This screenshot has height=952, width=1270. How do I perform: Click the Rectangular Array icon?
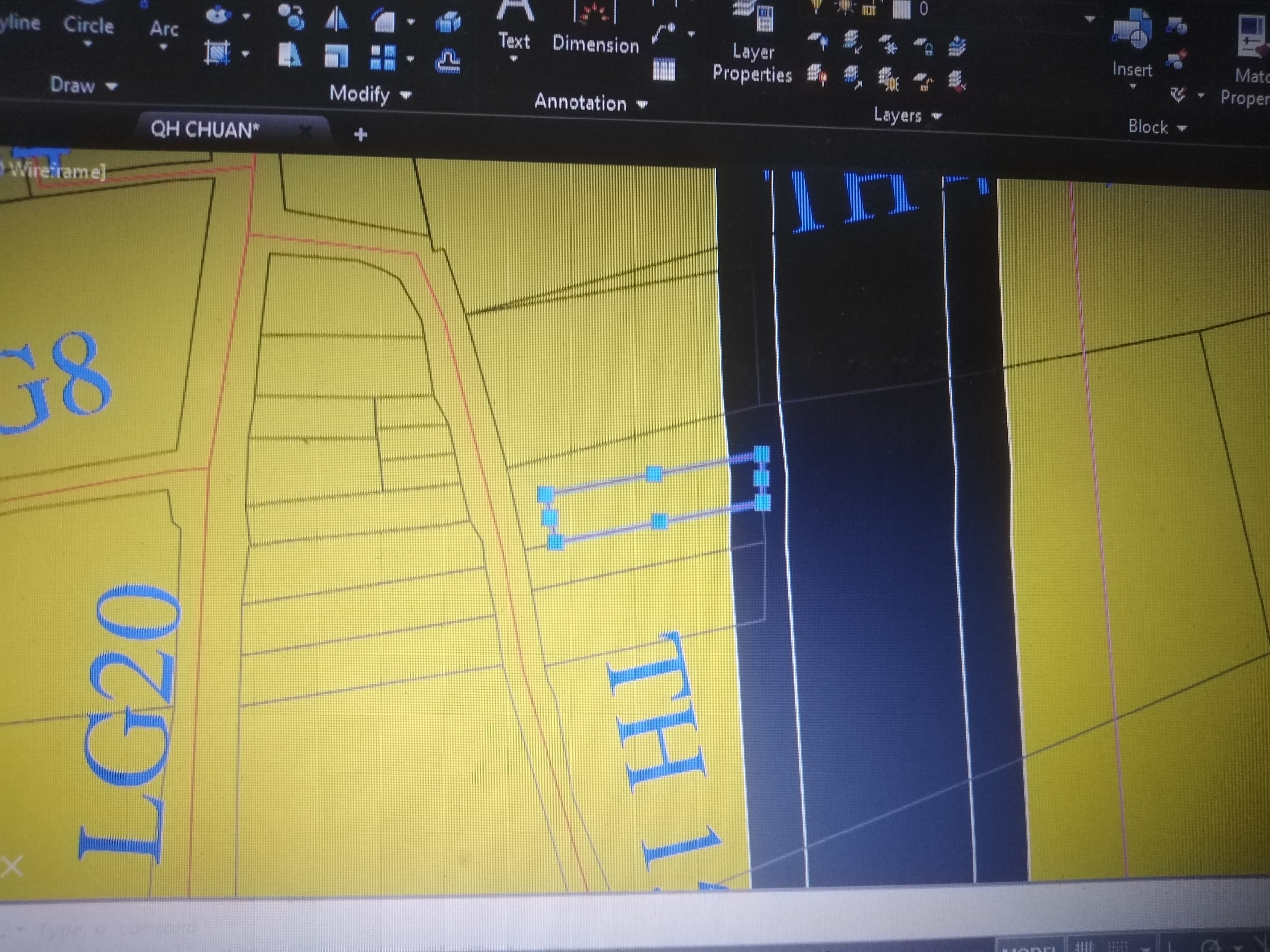383,58
